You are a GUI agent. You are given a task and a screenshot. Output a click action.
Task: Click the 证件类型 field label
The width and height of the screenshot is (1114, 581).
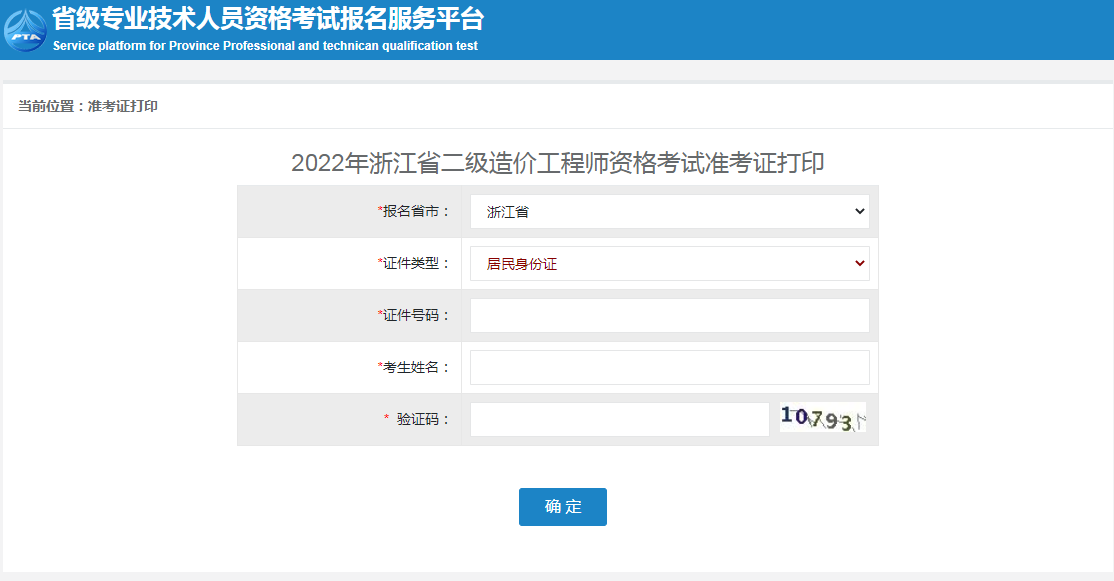415,263
